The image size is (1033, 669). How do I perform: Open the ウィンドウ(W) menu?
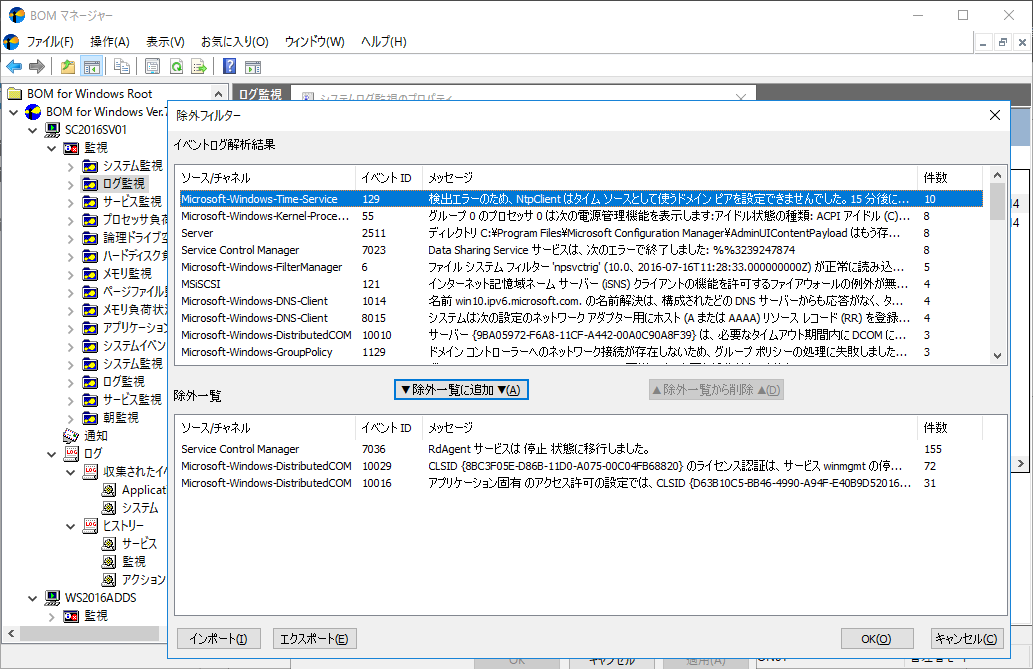pyautogui.click(x=315, y=42)
